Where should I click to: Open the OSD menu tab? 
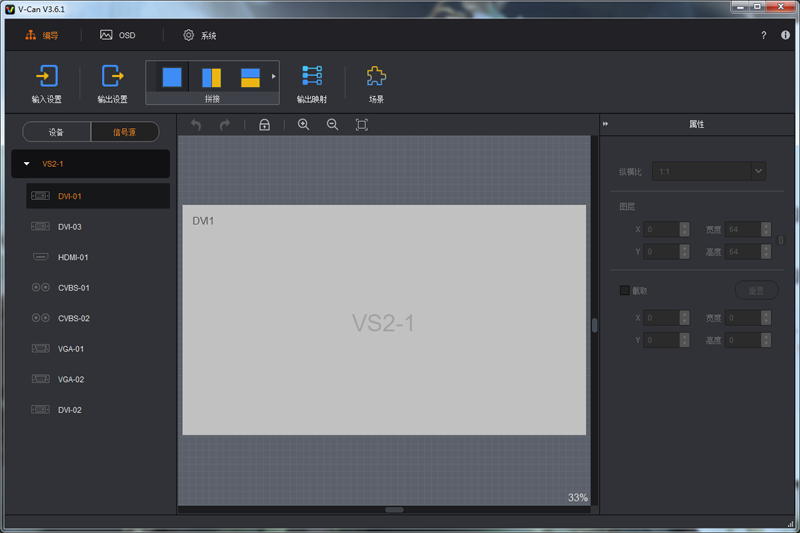click(x=118, y=35)
